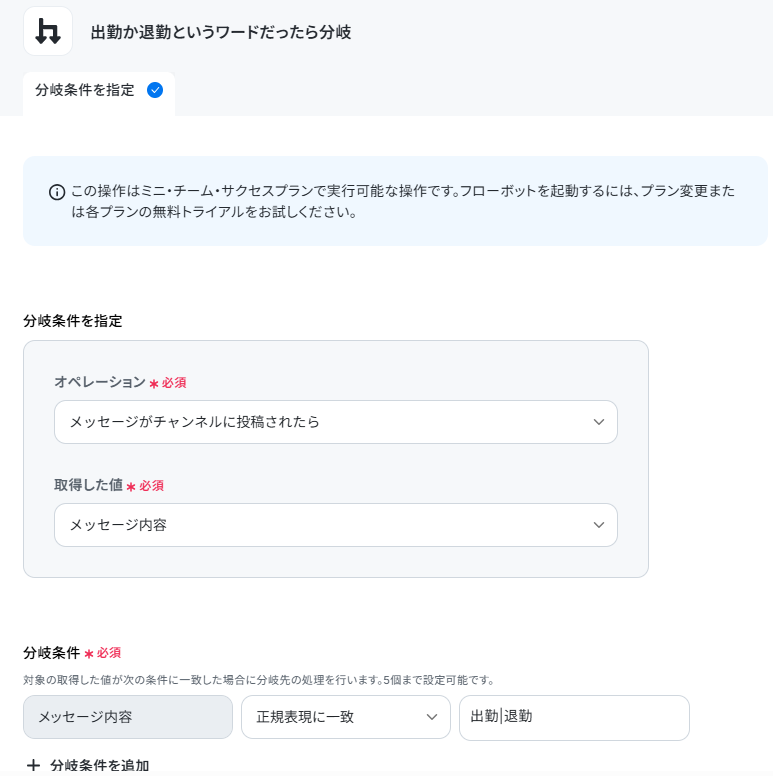Image resolution: width=773 pixels, height=776 pixels.
Task: Expand the 正規表現に一致 condition selector
Action: click(x=345, y=717)
